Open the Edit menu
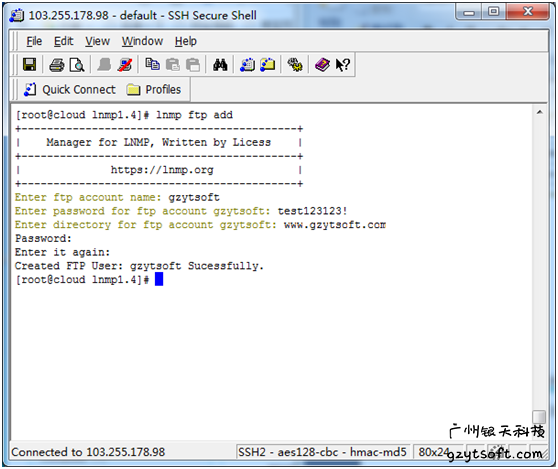Image resolution: width=558 pixels, height=469 pixels. click(x=63, y=41)
